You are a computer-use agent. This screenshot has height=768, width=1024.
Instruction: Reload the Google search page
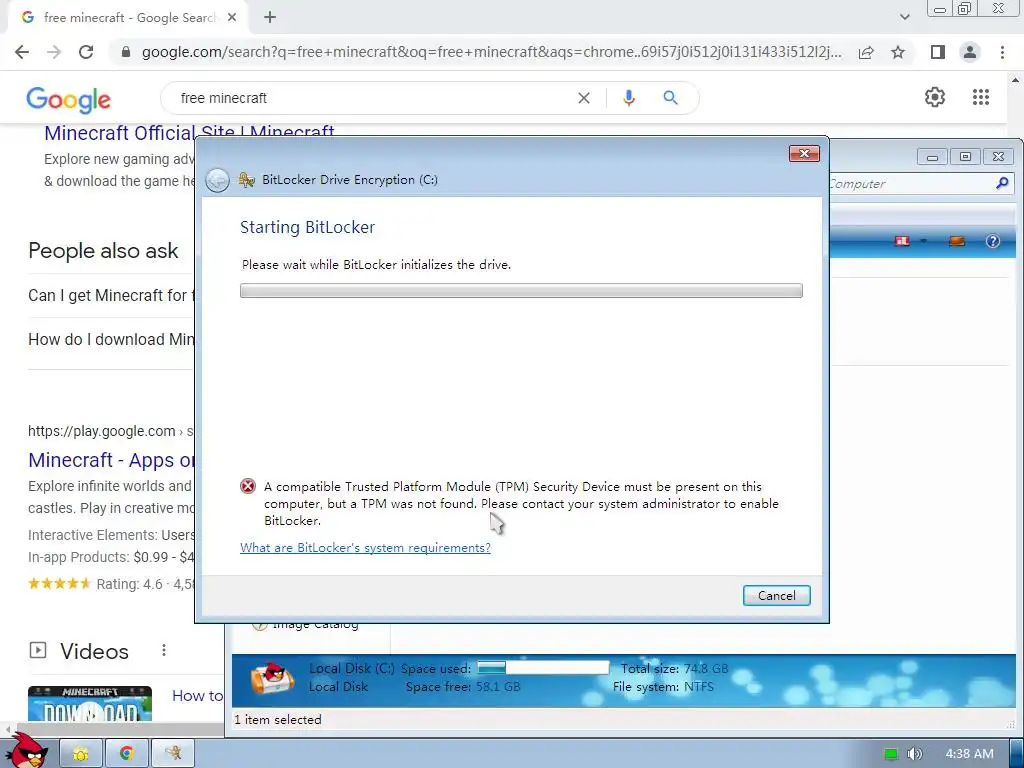pos(86,52)
